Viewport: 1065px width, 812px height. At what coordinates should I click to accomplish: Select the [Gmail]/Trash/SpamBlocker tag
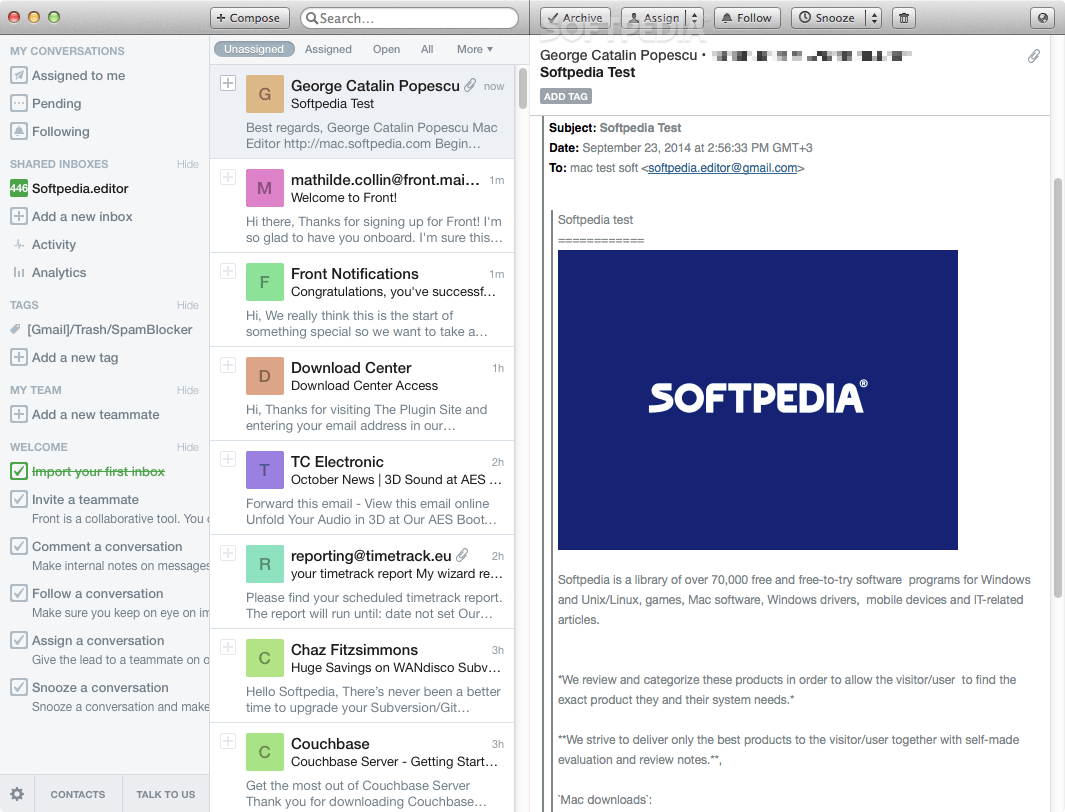coord(102,329)
